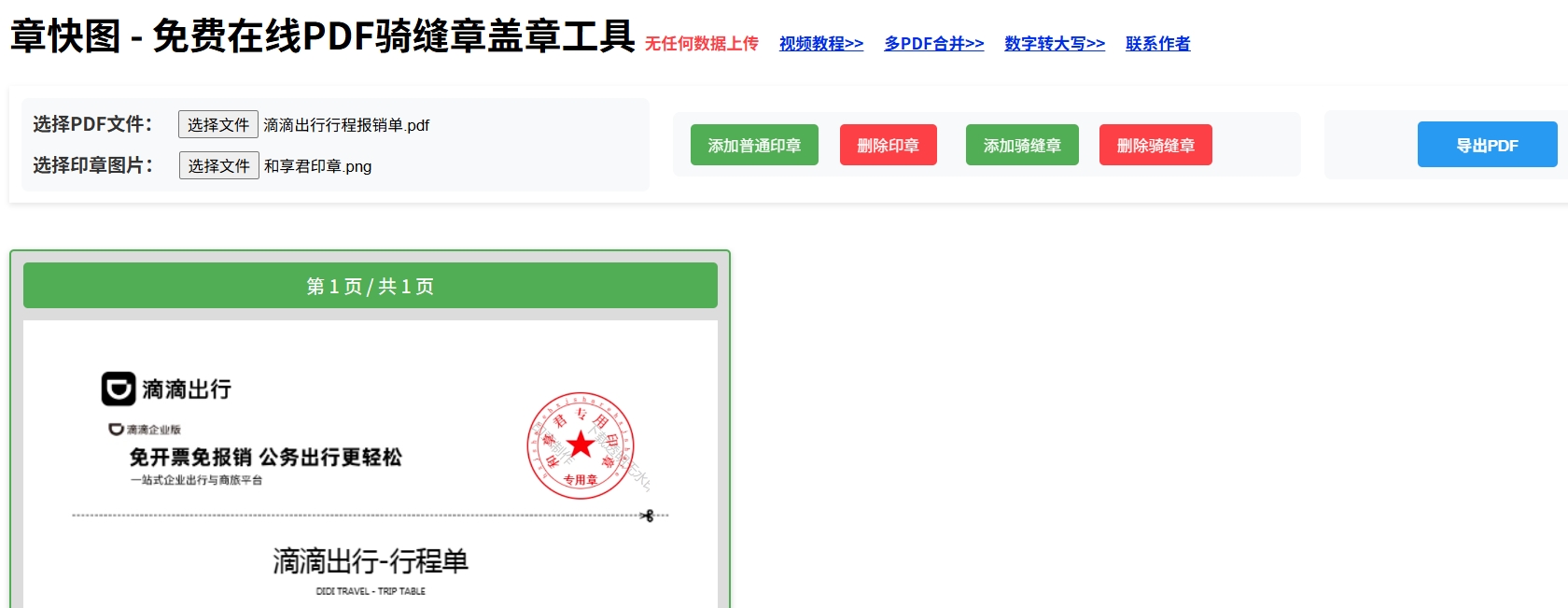
Task: Open the 数字转大写>> link
Action: [1055, 43]
